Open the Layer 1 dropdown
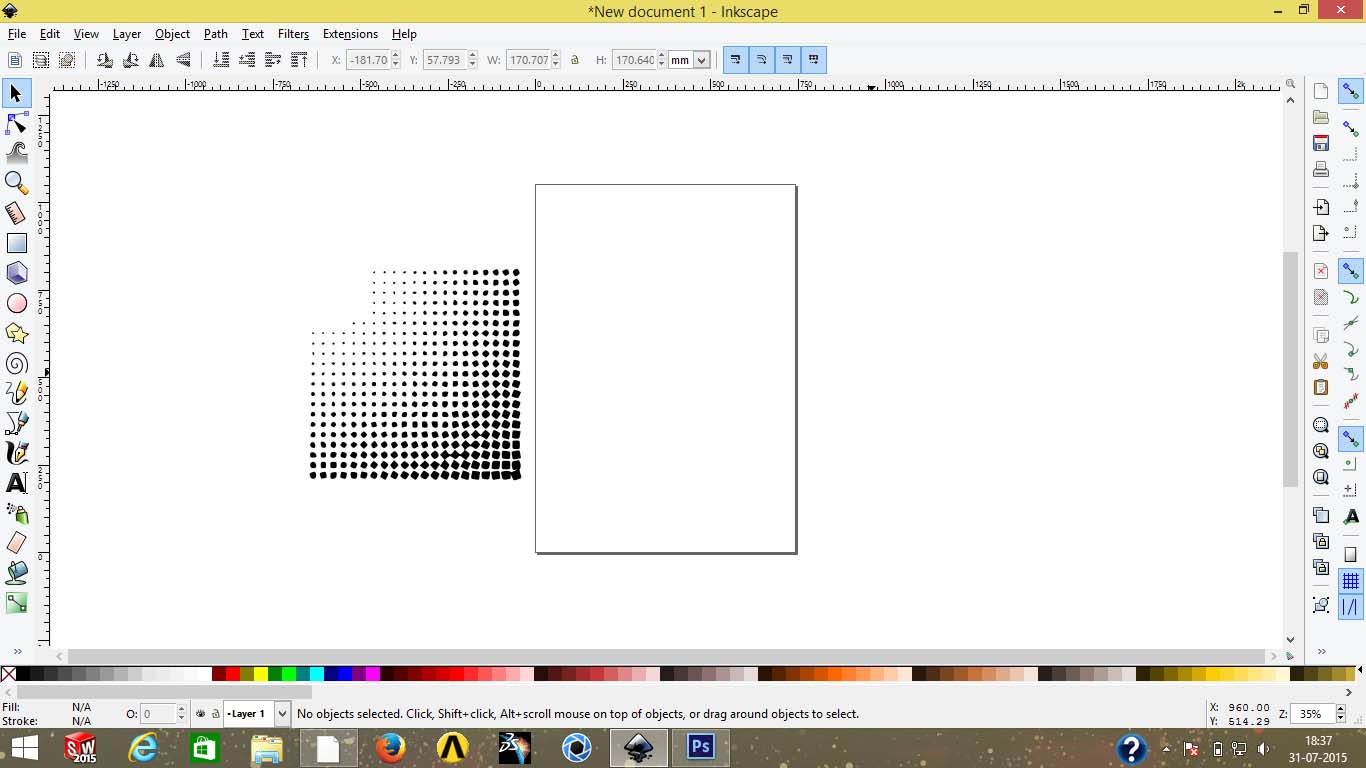 click(282, 714)
